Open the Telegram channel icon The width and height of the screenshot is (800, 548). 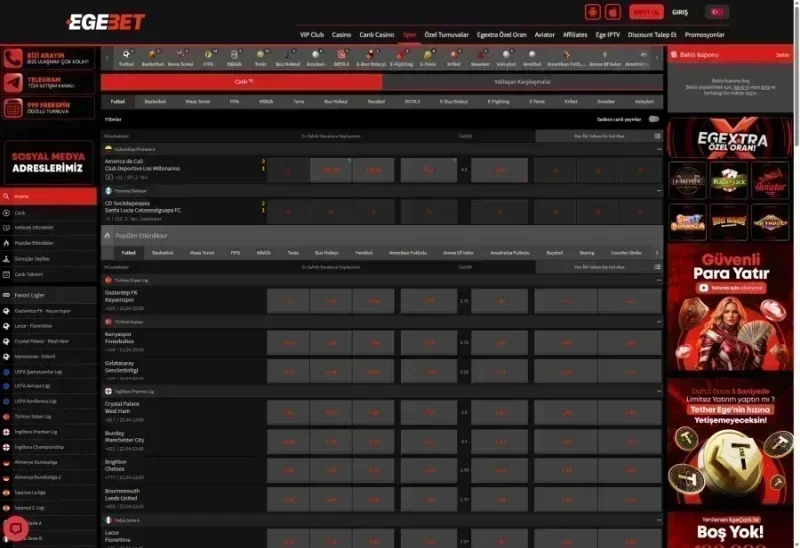click(x=13, y=83)
